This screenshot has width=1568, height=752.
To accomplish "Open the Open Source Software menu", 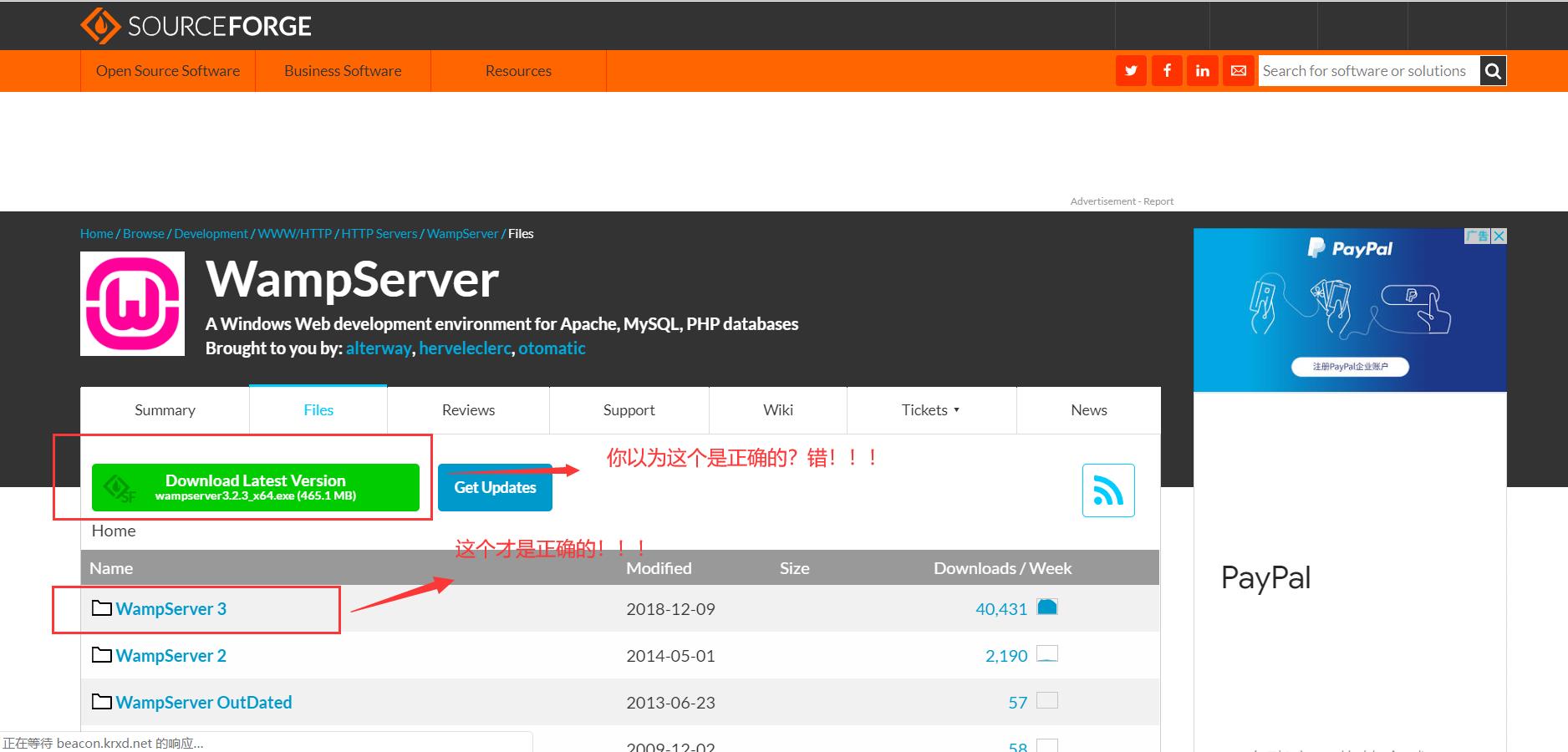I will (x=168, y=71).
